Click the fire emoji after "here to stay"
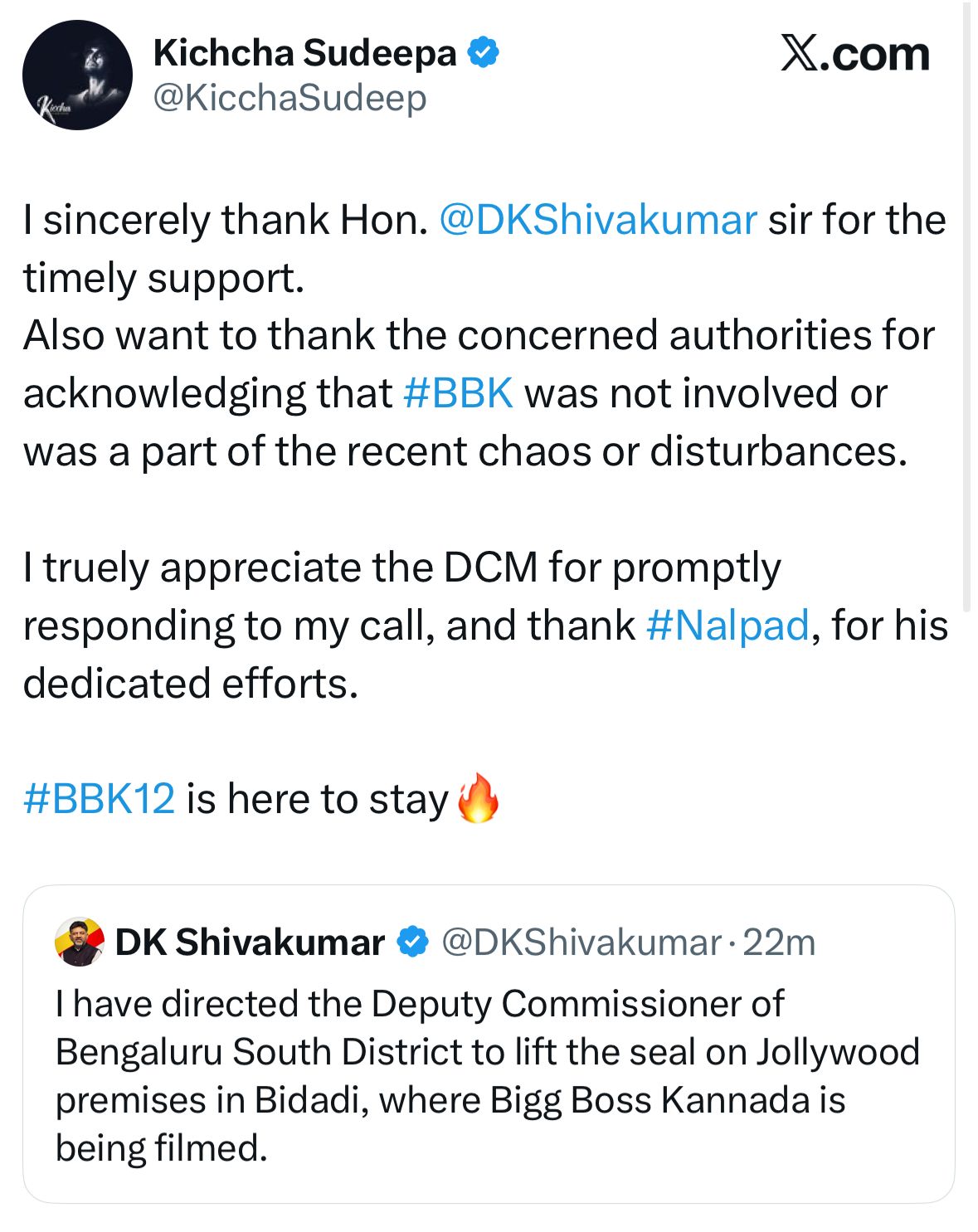Image resolution: width=978 pixels, height=1232 pixels. point(479,798)
